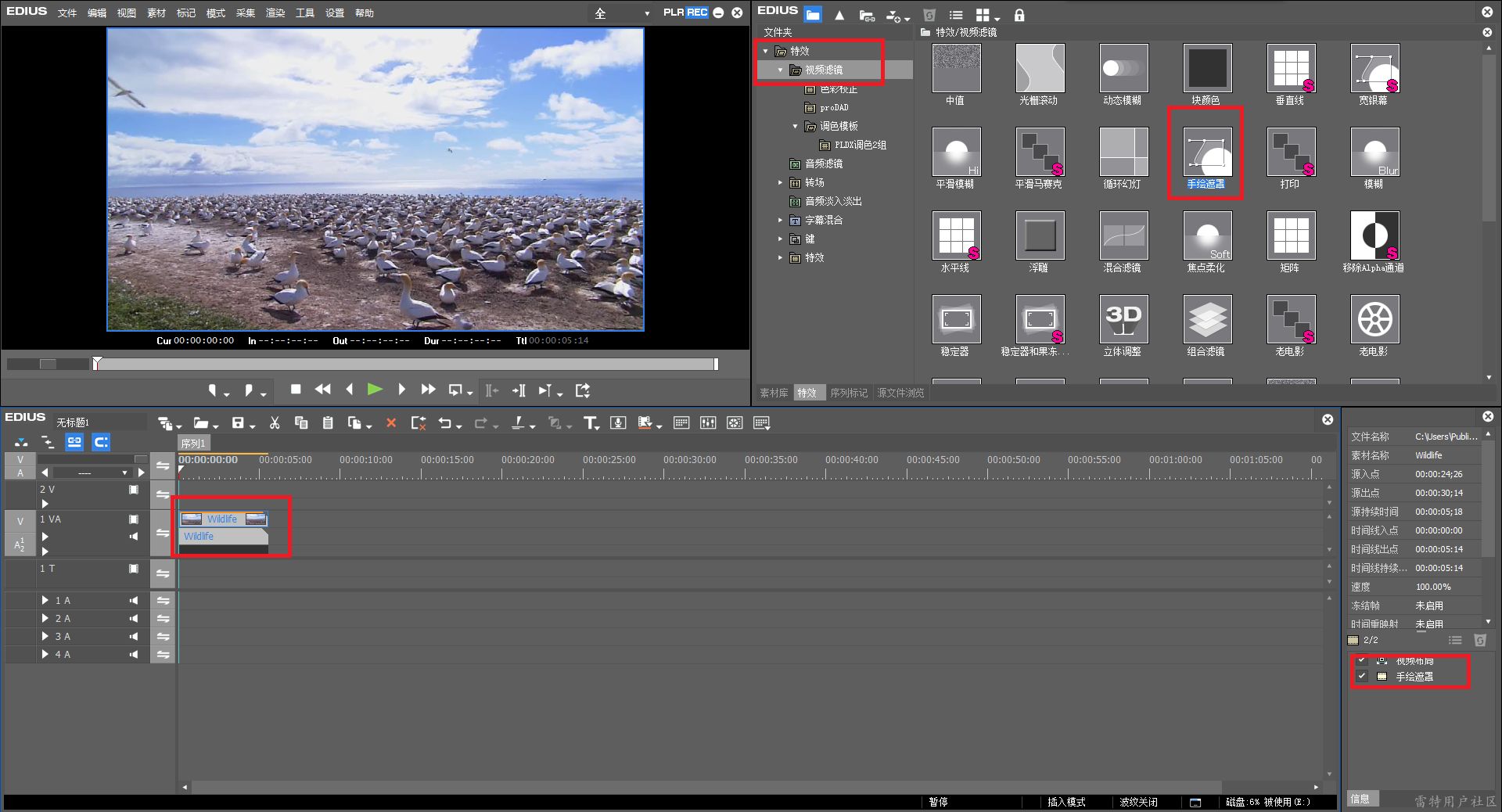Uncheck the 手绘遮罩 filter checkbox
The height and width of the screenshot is (812, 1502).
pyautogui.click(x=1362, y=677)
